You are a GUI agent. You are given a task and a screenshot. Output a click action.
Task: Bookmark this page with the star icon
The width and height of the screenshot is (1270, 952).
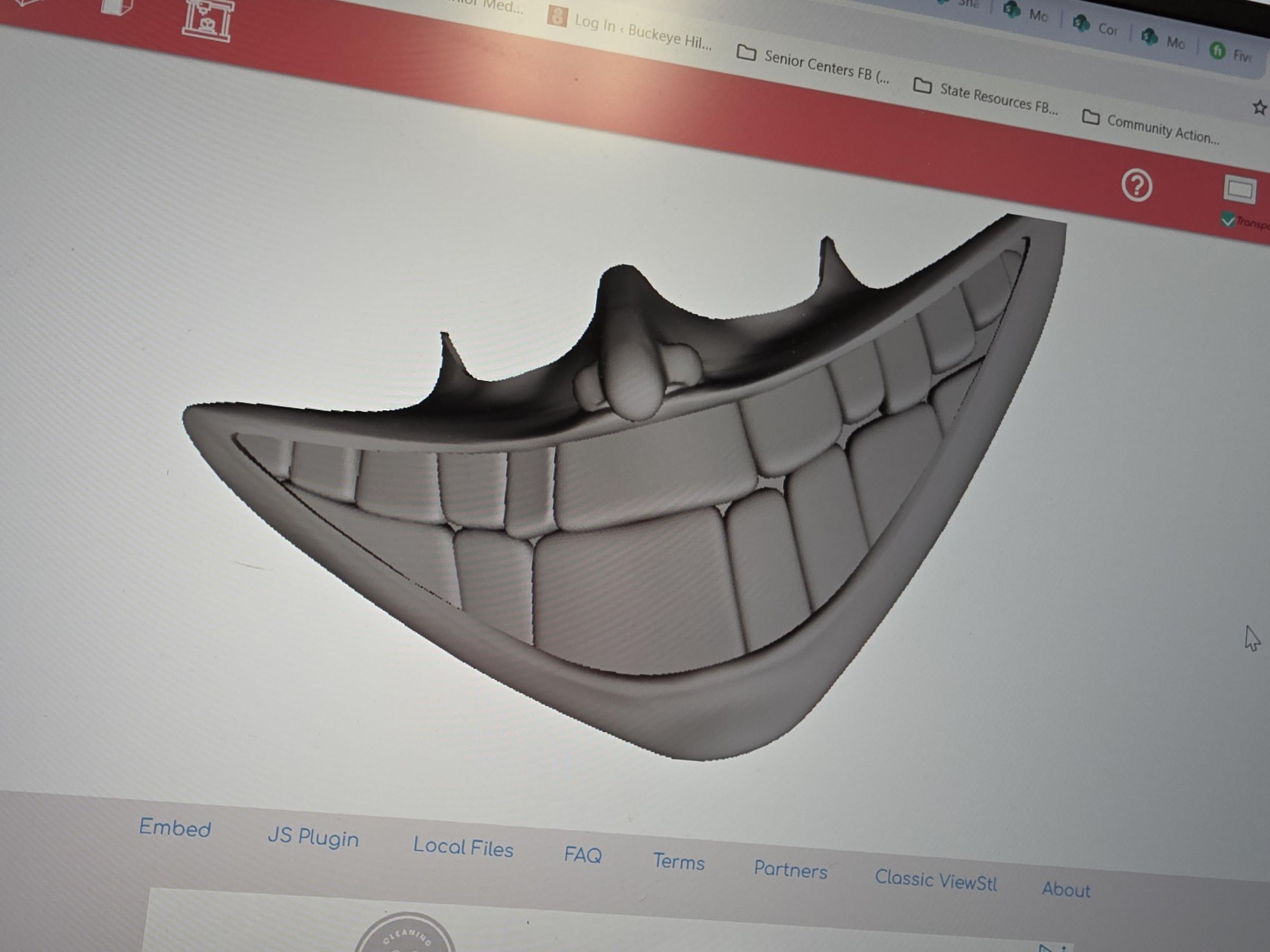tap(1259, 107)
